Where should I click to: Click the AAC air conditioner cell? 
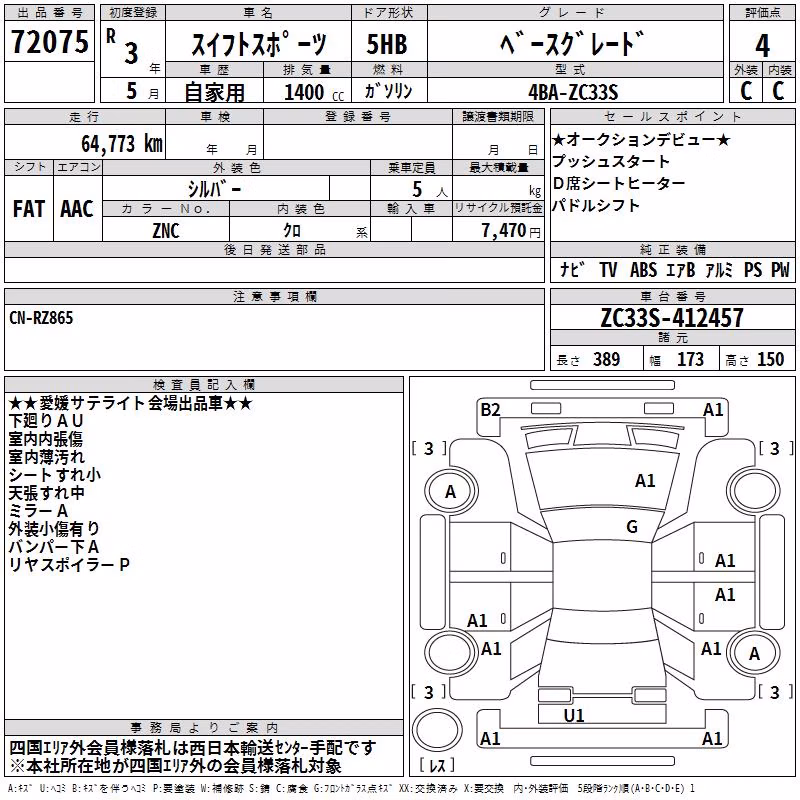click(x=77, y=209)
